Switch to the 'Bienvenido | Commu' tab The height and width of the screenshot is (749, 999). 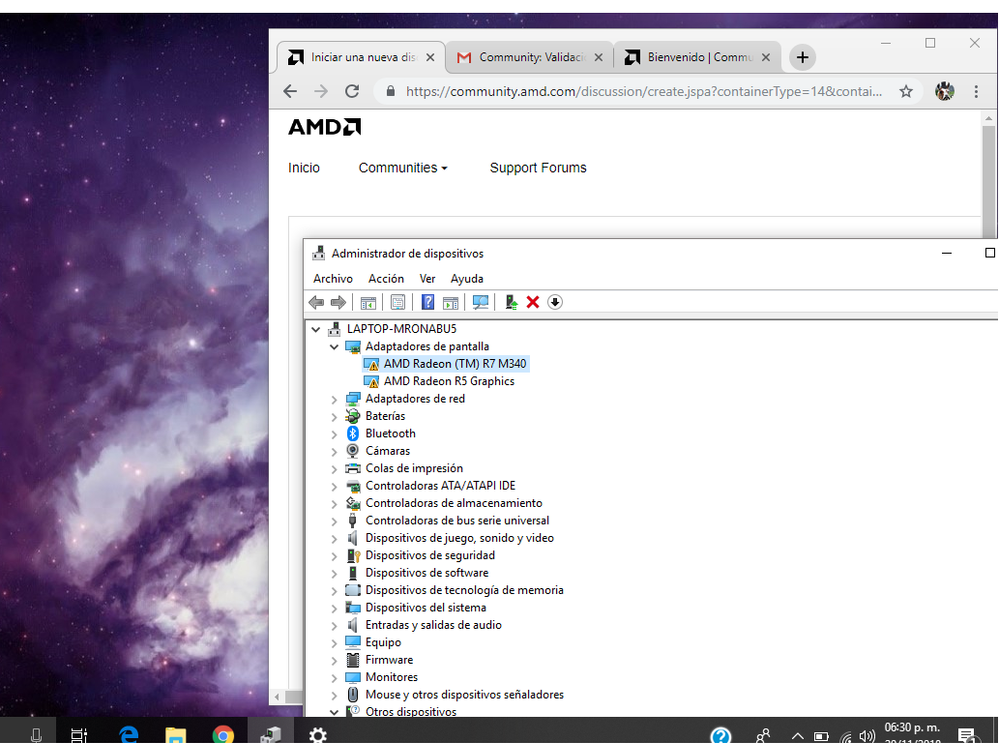pyautogui.click(x=698, y=57)
